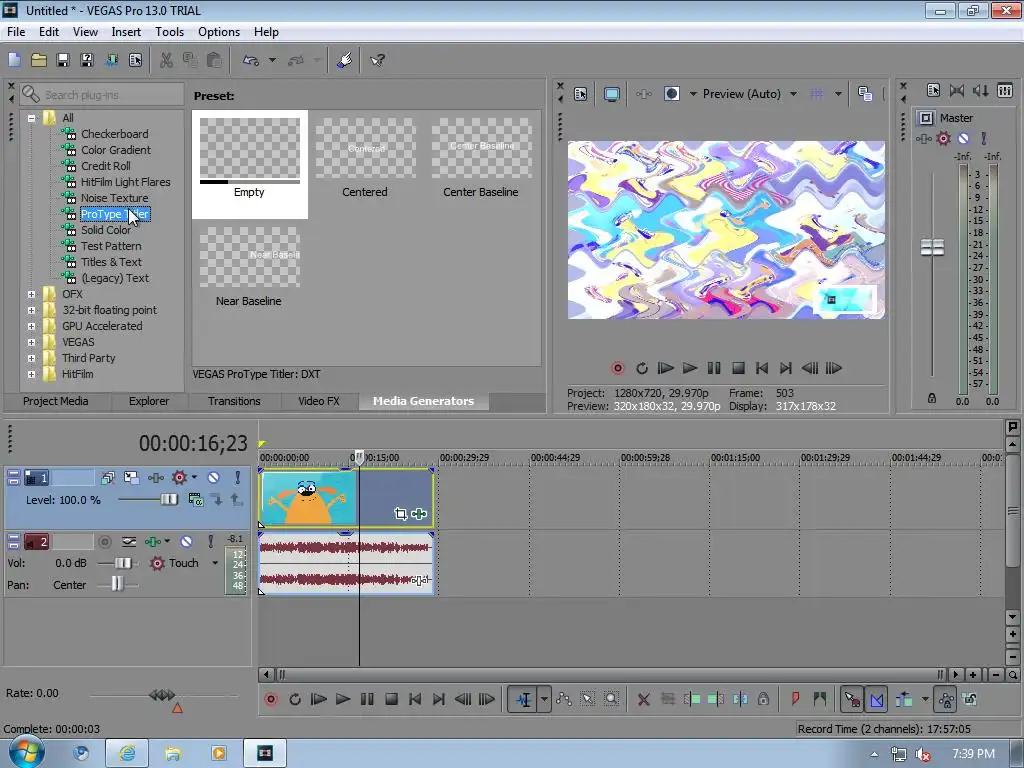Mute the Master bus
Viewport: 1024px width, 768px height.
[x=963, y=138]
